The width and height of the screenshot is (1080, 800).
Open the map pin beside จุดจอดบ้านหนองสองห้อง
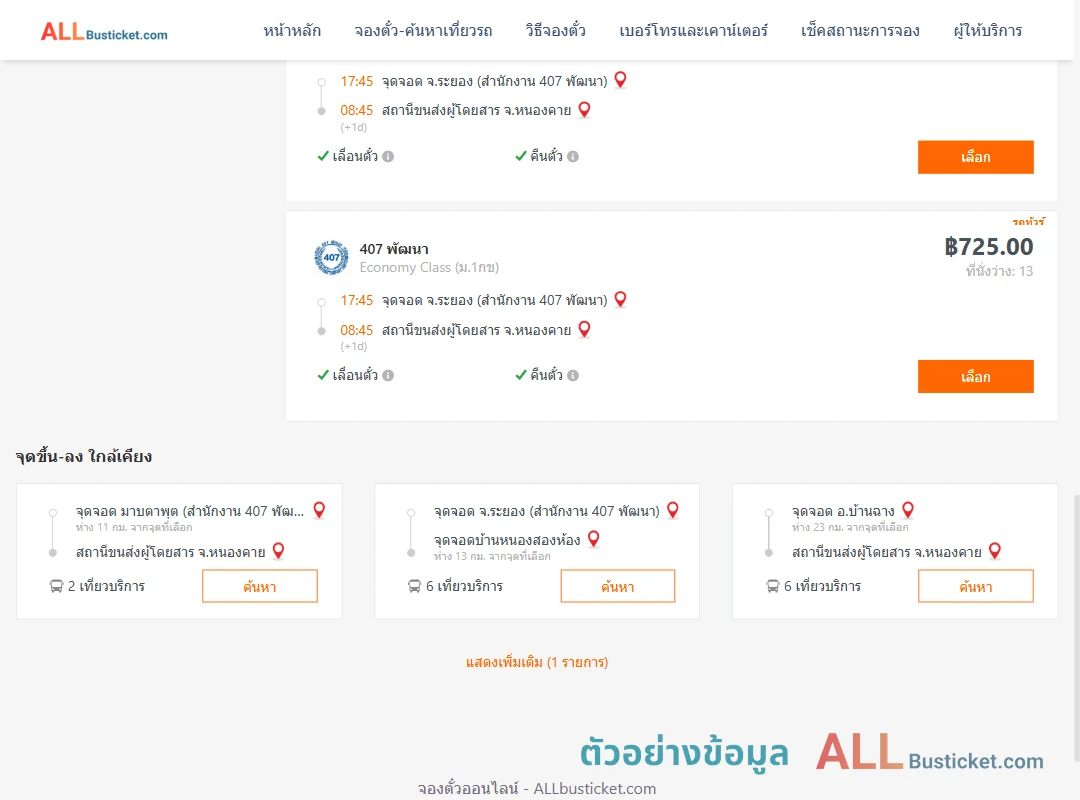coord(594,539)
